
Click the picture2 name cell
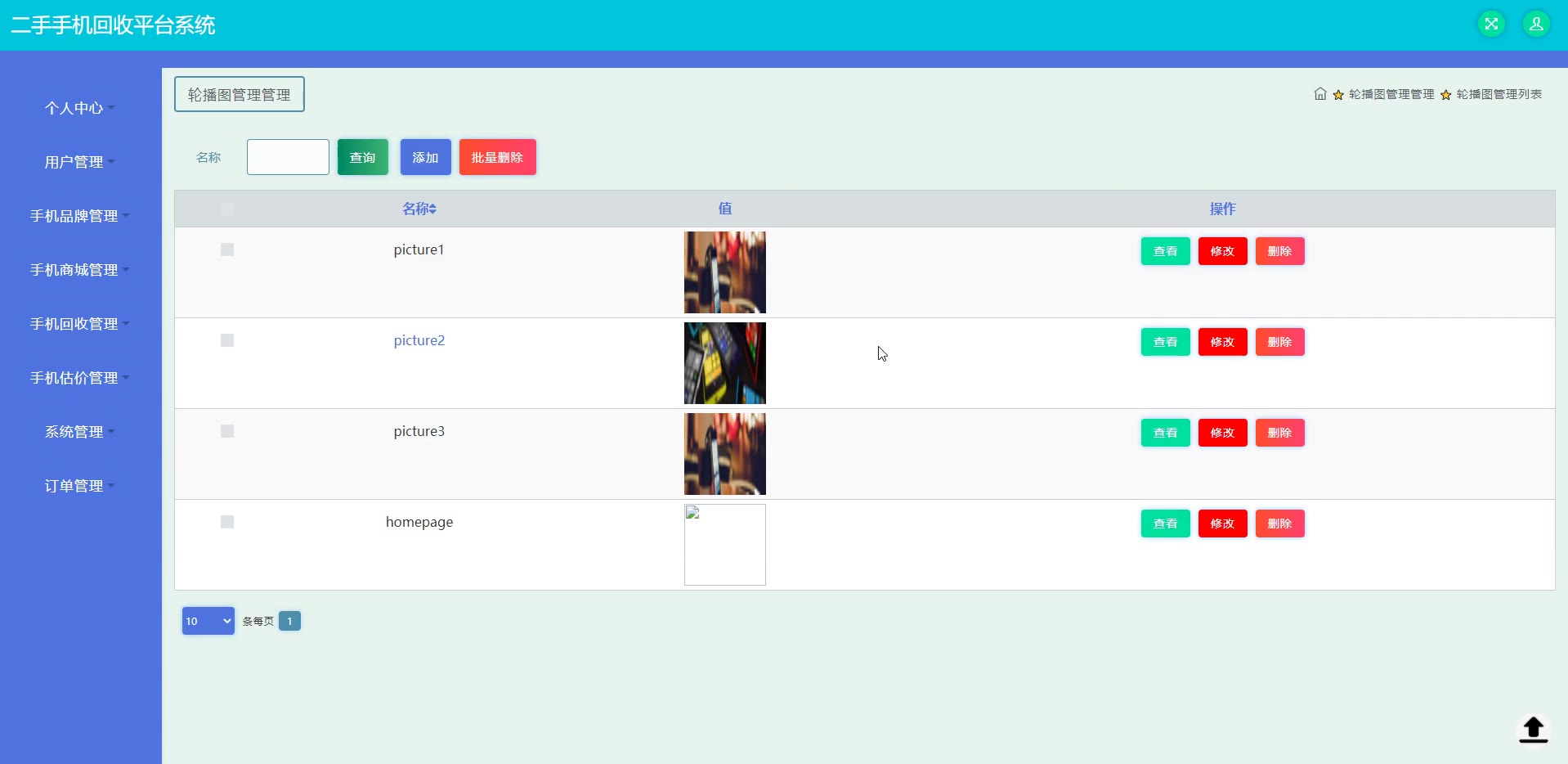click(419, 340)
